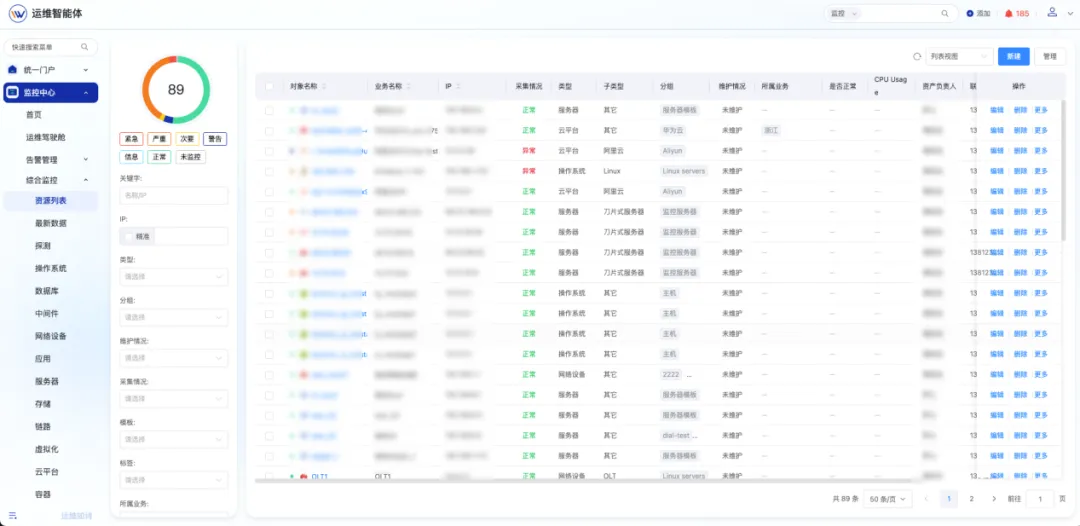
Task: Toggle the 警告 severity filter tag
Action: coord(216,138)
